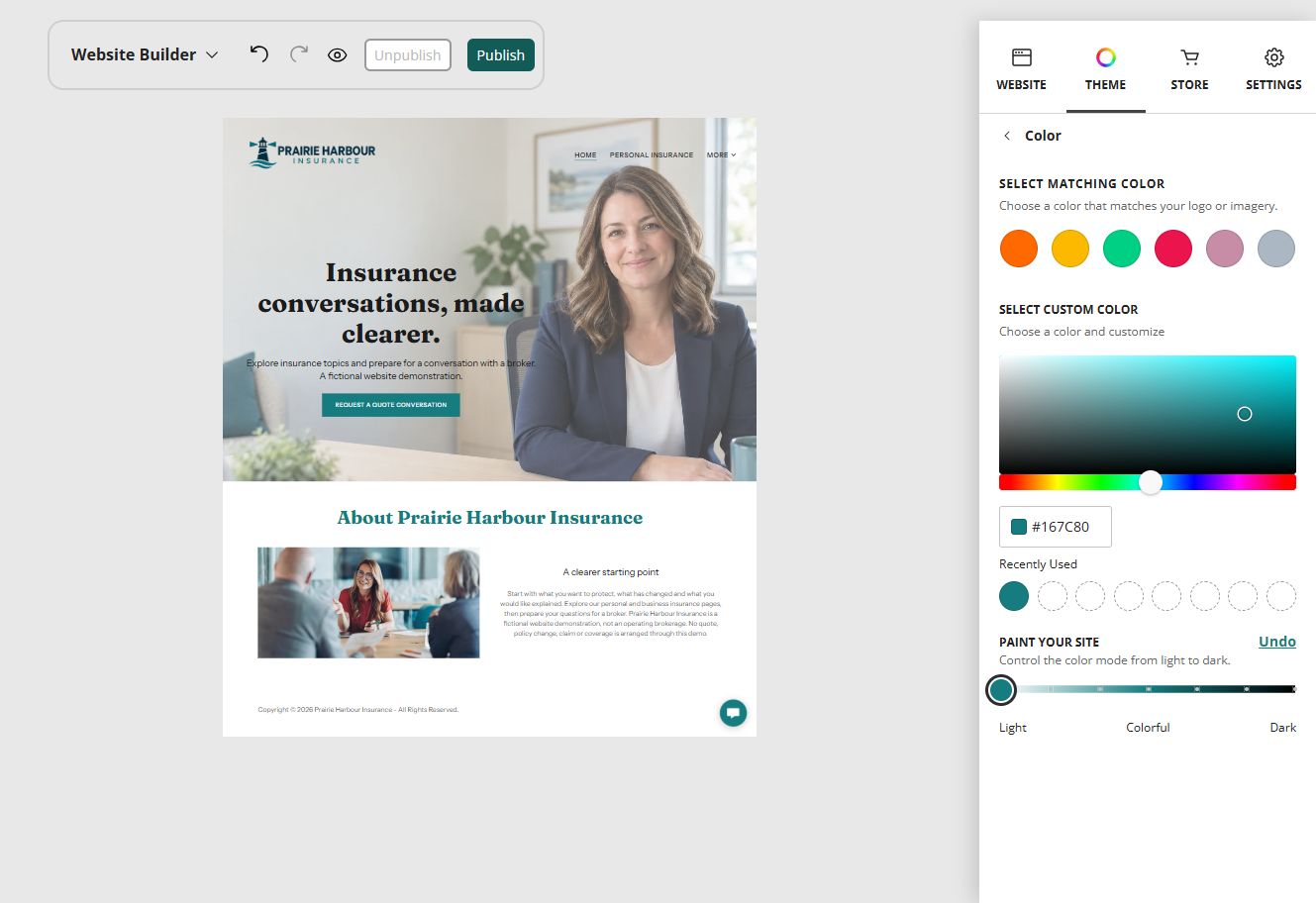Click the 'A clearer starting point' subheading

point(611,572)
